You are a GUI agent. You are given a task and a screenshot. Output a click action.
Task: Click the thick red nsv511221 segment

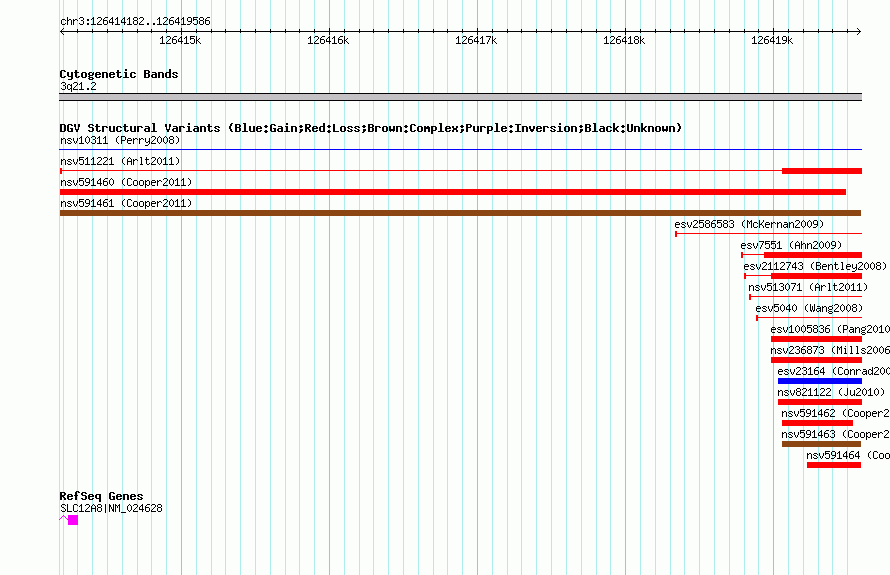822,171
